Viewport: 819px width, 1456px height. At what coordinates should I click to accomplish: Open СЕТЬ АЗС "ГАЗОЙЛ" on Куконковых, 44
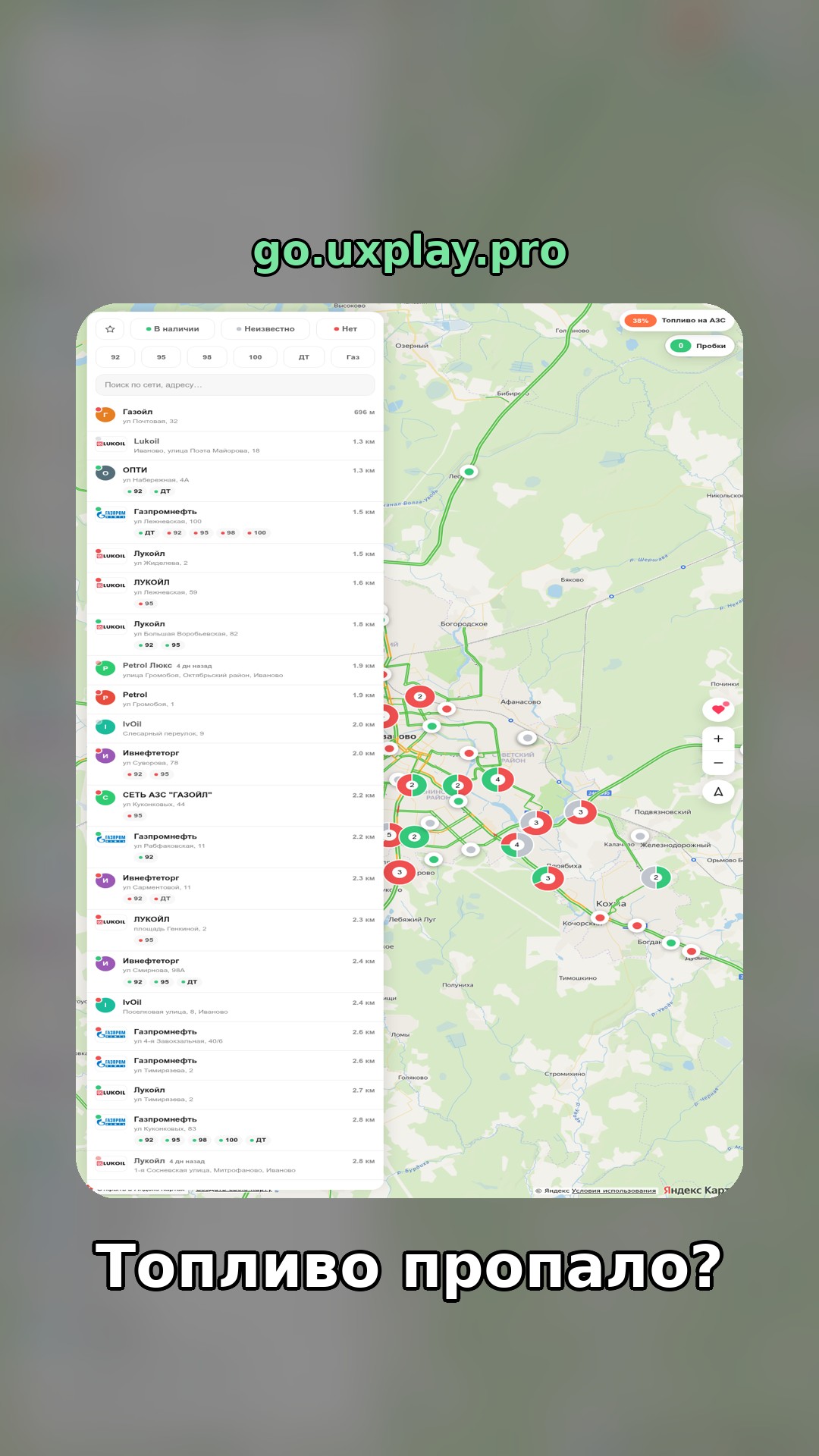point(235,805)
